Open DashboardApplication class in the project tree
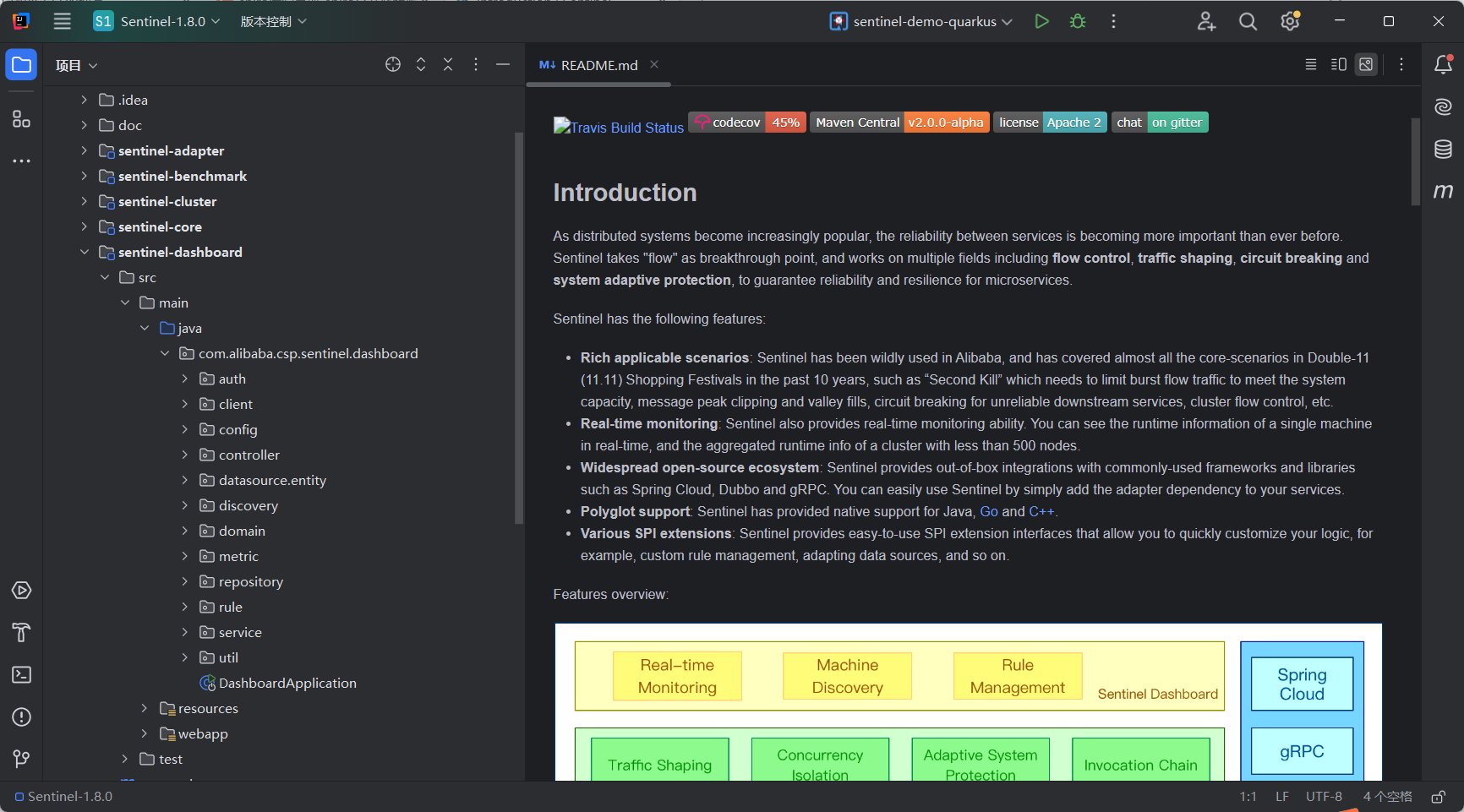Screen dimensions: 1464x812 point(287,683)
